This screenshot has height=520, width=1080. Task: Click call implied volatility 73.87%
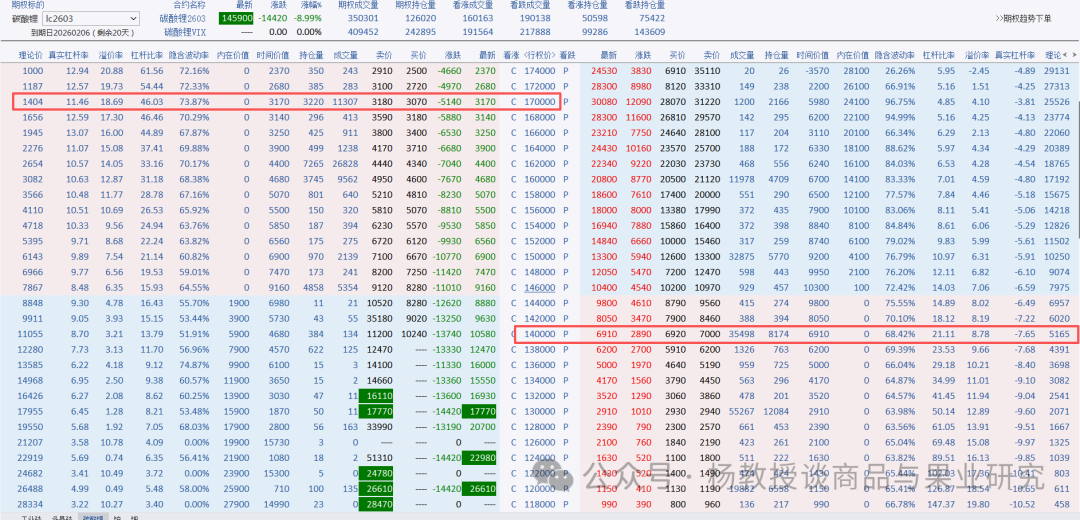(x=194, y=101)
